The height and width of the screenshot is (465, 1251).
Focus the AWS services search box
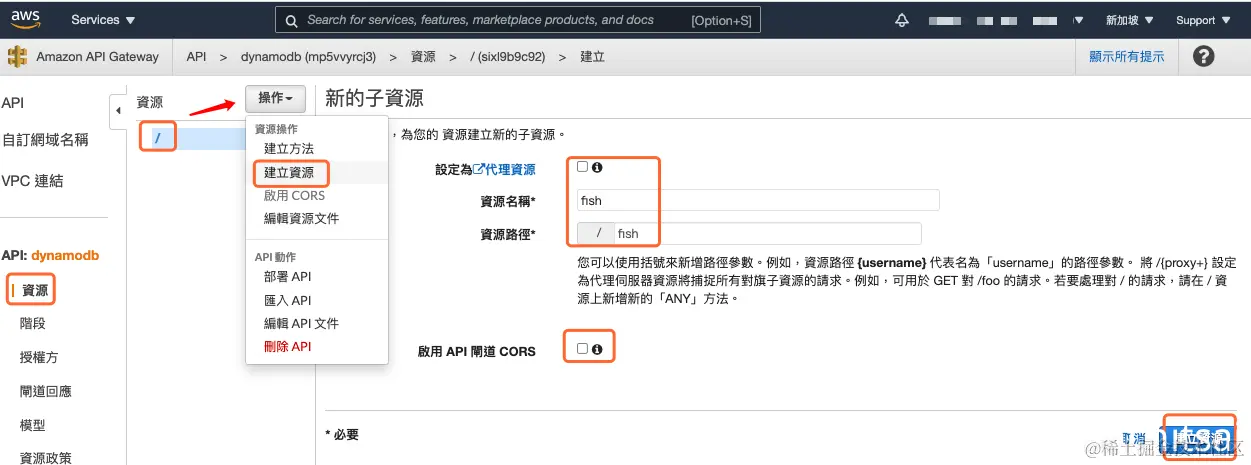click(518, 20)
